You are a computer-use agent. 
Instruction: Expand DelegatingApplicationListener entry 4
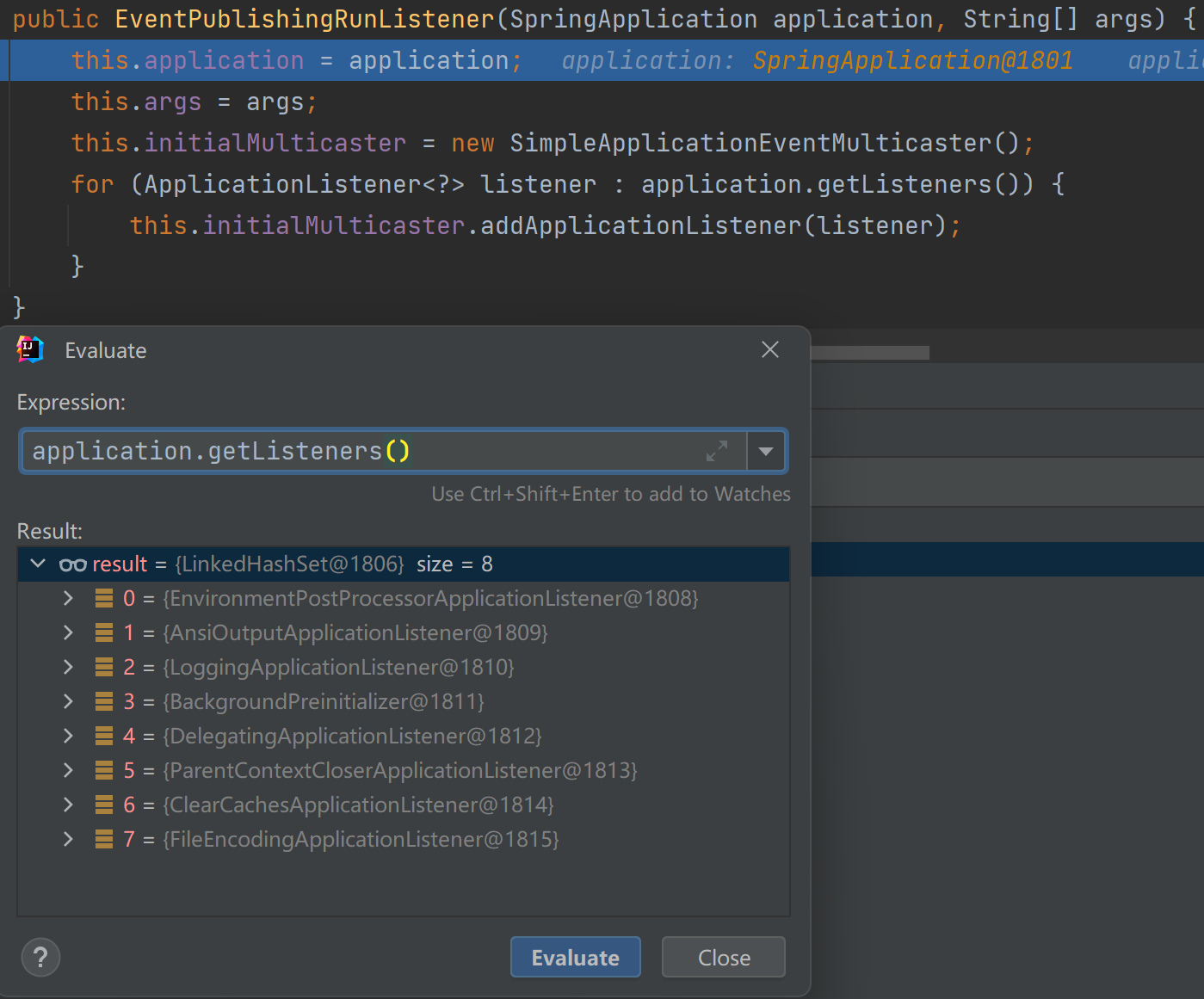(68, 736)
